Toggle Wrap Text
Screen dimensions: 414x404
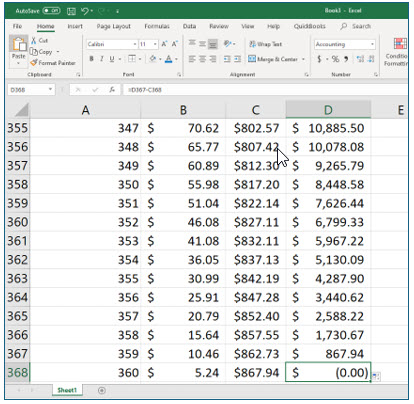266,44
